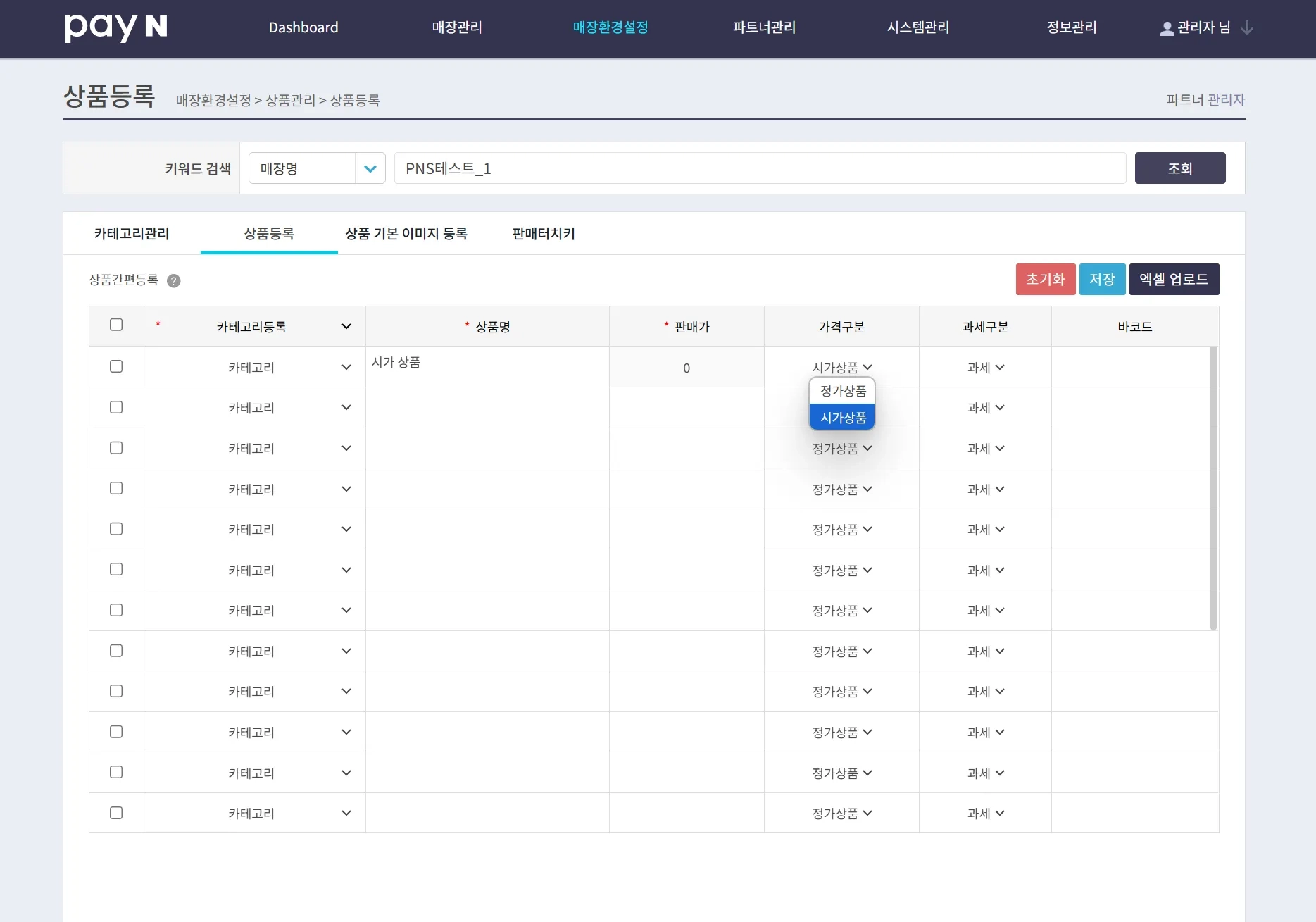Click the down arrow next to 관리자 님

(1246, 28)
